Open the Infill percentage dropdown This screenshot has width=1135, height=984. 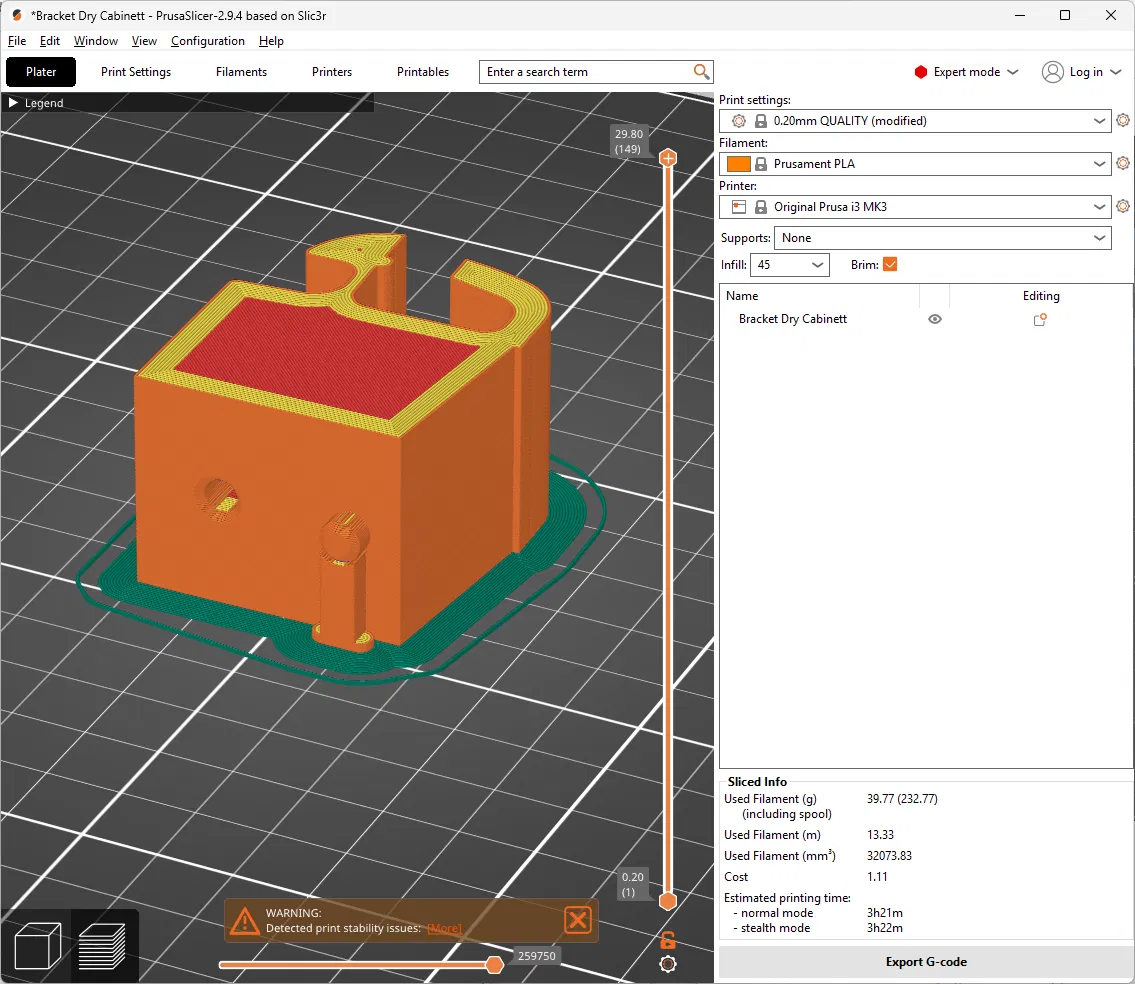(790, 265)
